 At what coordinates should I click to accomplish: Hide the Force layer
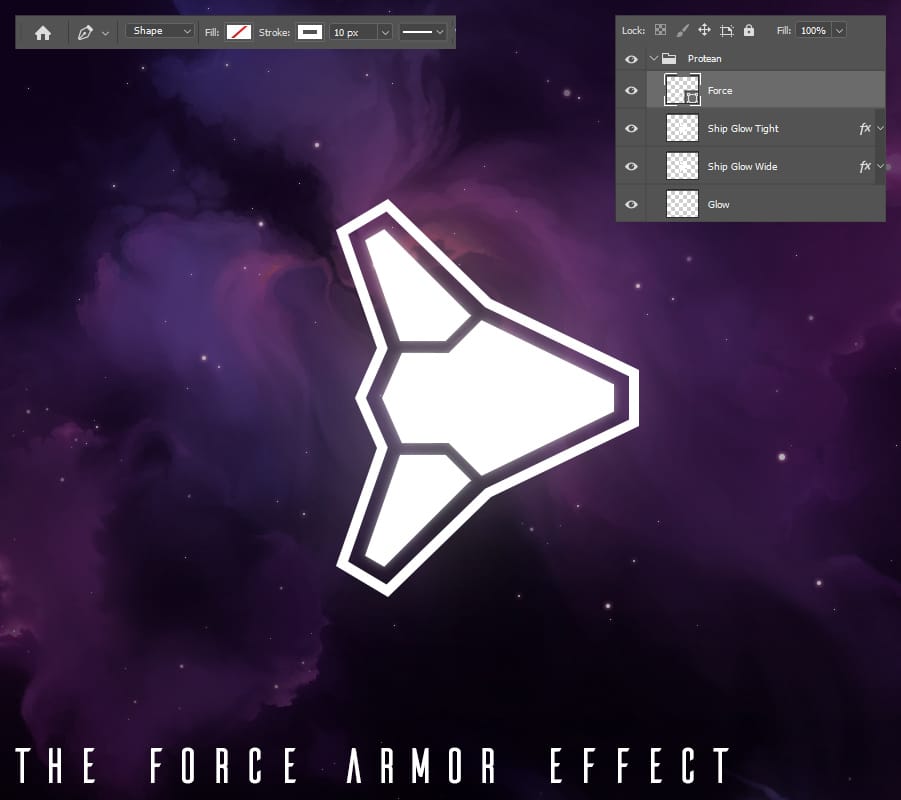(631, 90)
